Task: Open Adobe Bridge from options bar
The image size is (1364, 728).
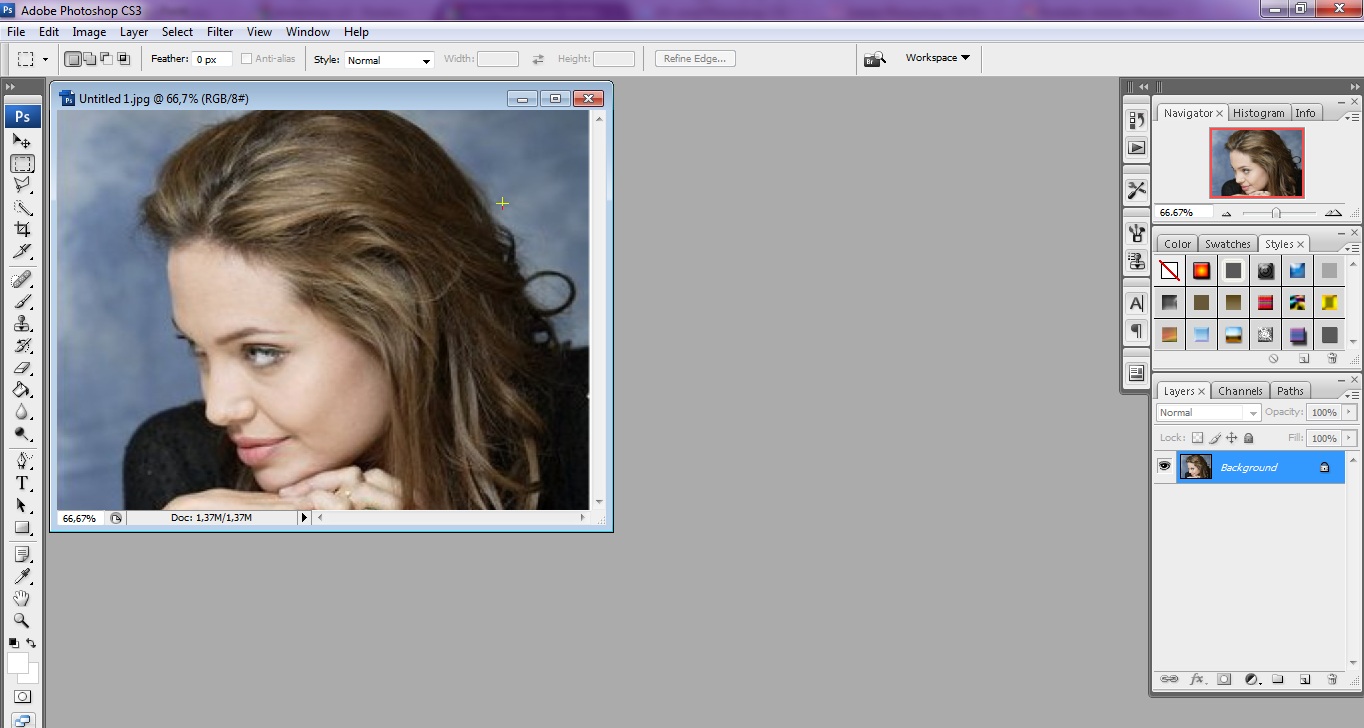Action: pos(875,59)
